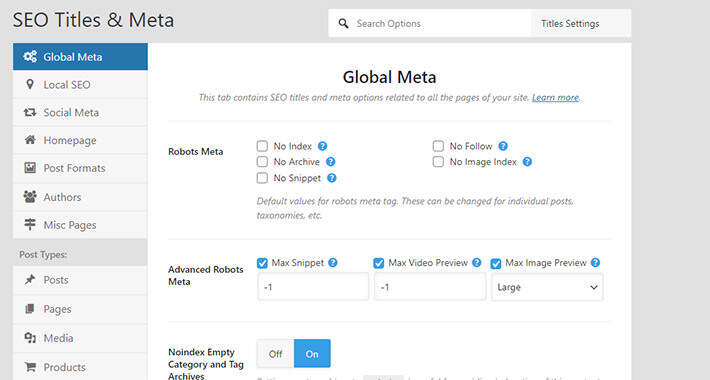Click the help icon beside No Archive
710x380 pixels.
[331, 162]
